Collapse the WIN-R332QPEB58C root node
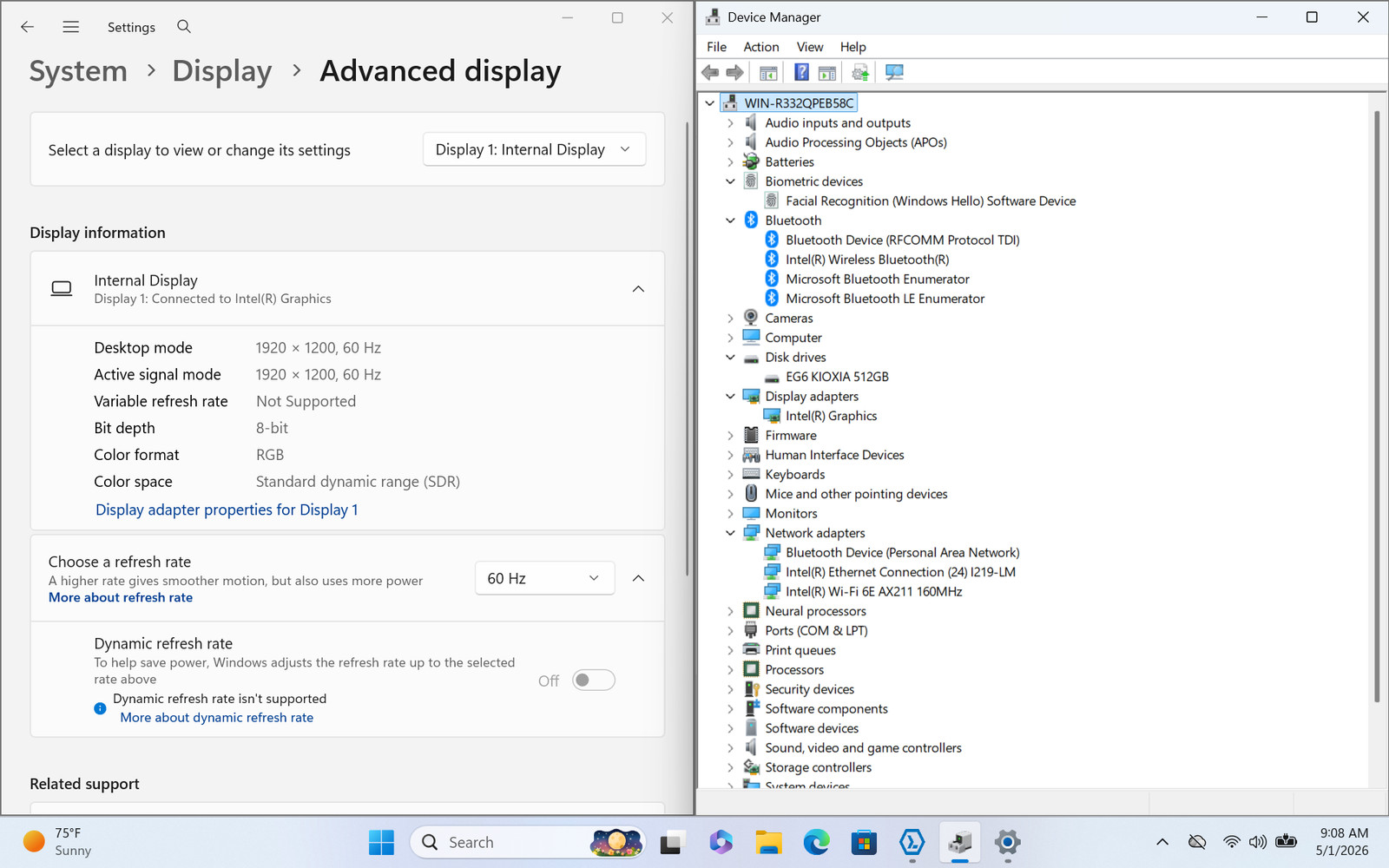Image resolution: width=1389 pixels, height=868 pixels. coord(710,103)
